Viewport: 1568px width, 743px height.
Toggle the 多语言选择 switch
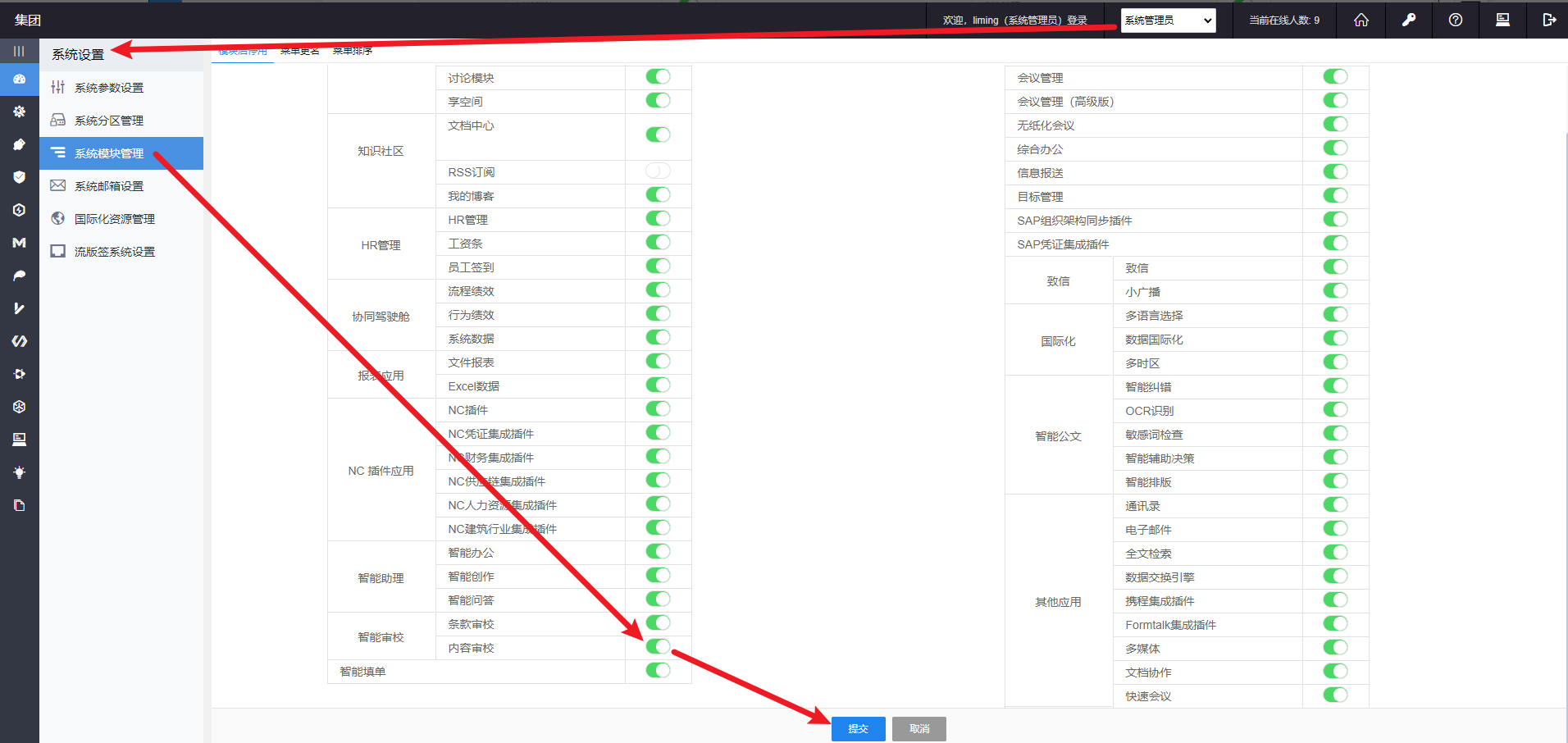click(1335, 315)
